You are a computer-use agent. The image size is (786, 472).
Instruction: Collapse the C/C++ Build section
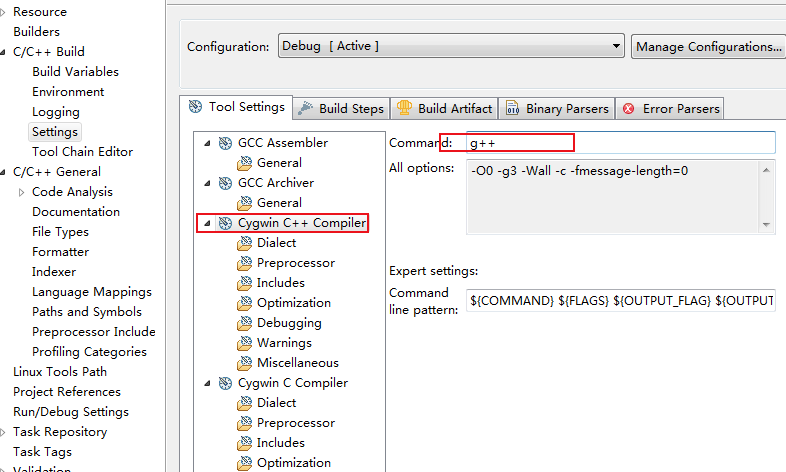point(3,52)
